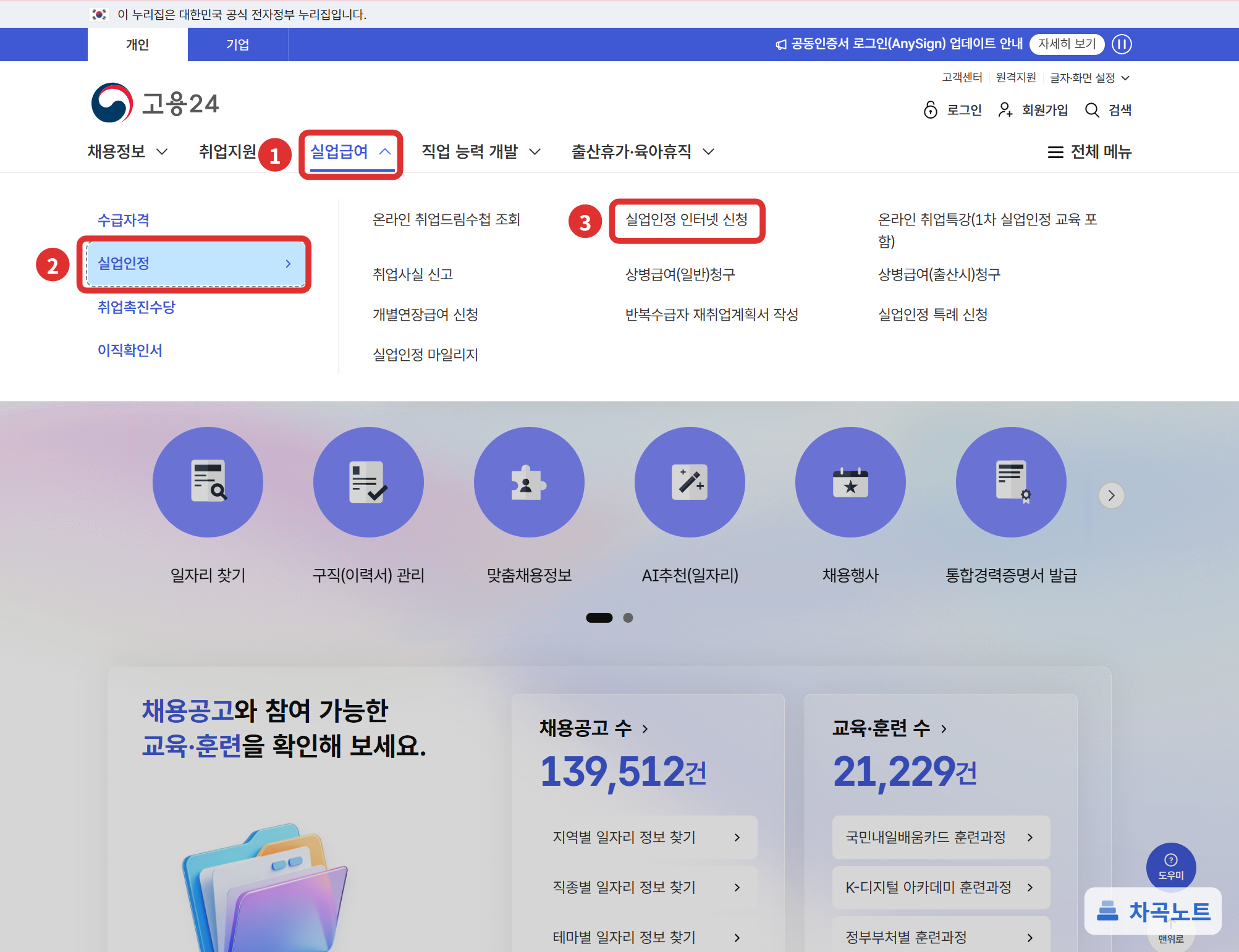Screen dimensions: 1239x952
Task: Open 온라인 취업드림수첩 조회 link
Action: coord(446,219)
